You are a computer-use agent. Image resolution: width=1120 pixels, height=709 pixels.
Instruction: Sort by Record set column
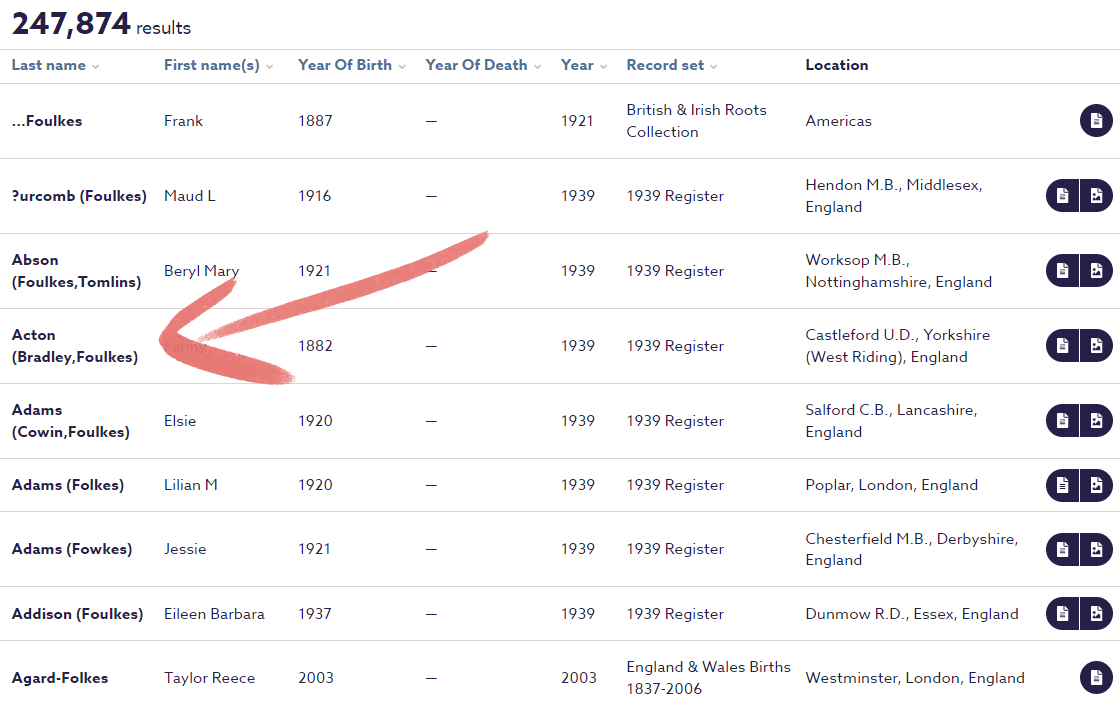[x=671, y=65]
